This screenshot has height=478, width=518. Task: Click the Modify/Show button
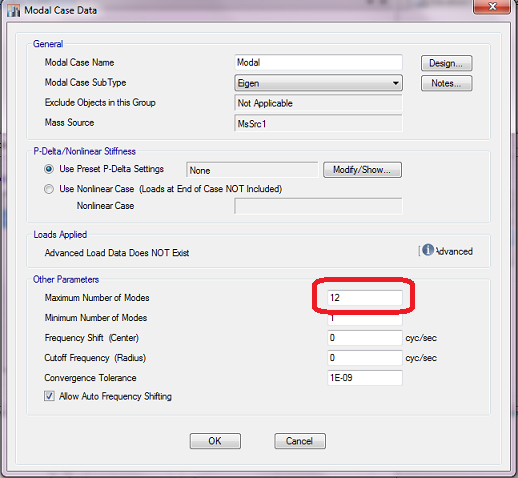[x=362, y=170]
